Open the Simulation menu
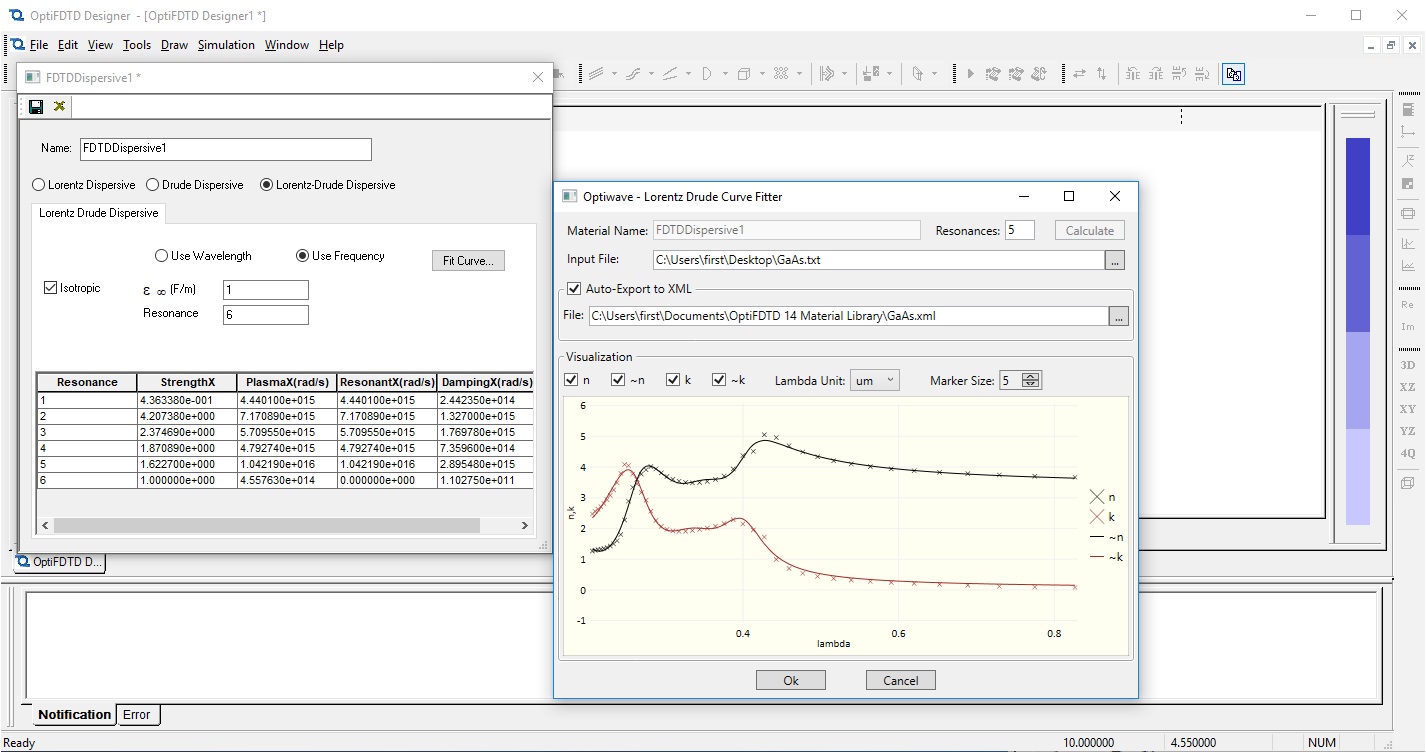Image resolution: width=1426 pixels, height=752 pixels. pyautogui.click(x=226, y=45)
